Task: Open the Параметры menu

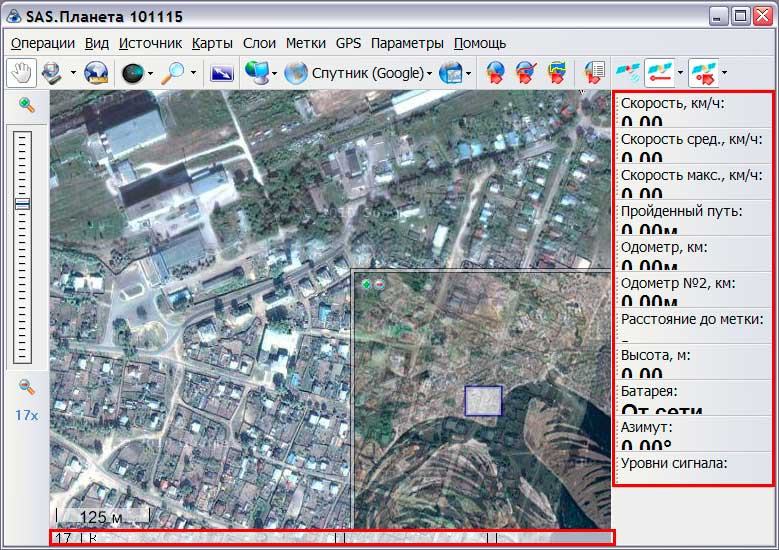Action: 406,43
